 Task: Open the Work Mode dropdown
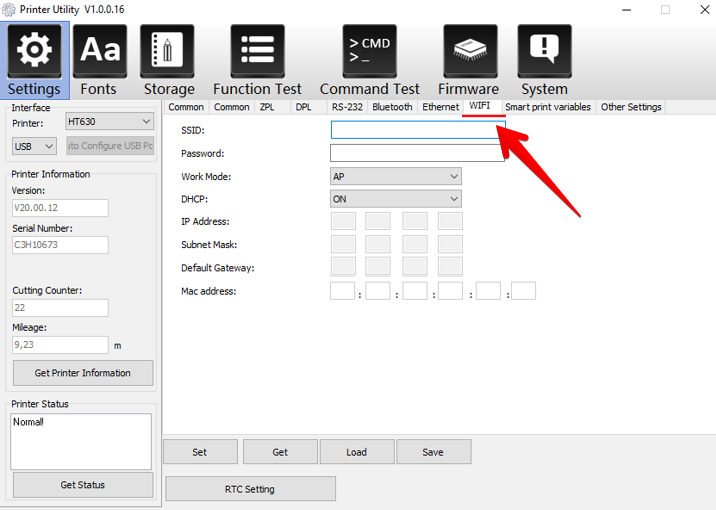(395, 176)
